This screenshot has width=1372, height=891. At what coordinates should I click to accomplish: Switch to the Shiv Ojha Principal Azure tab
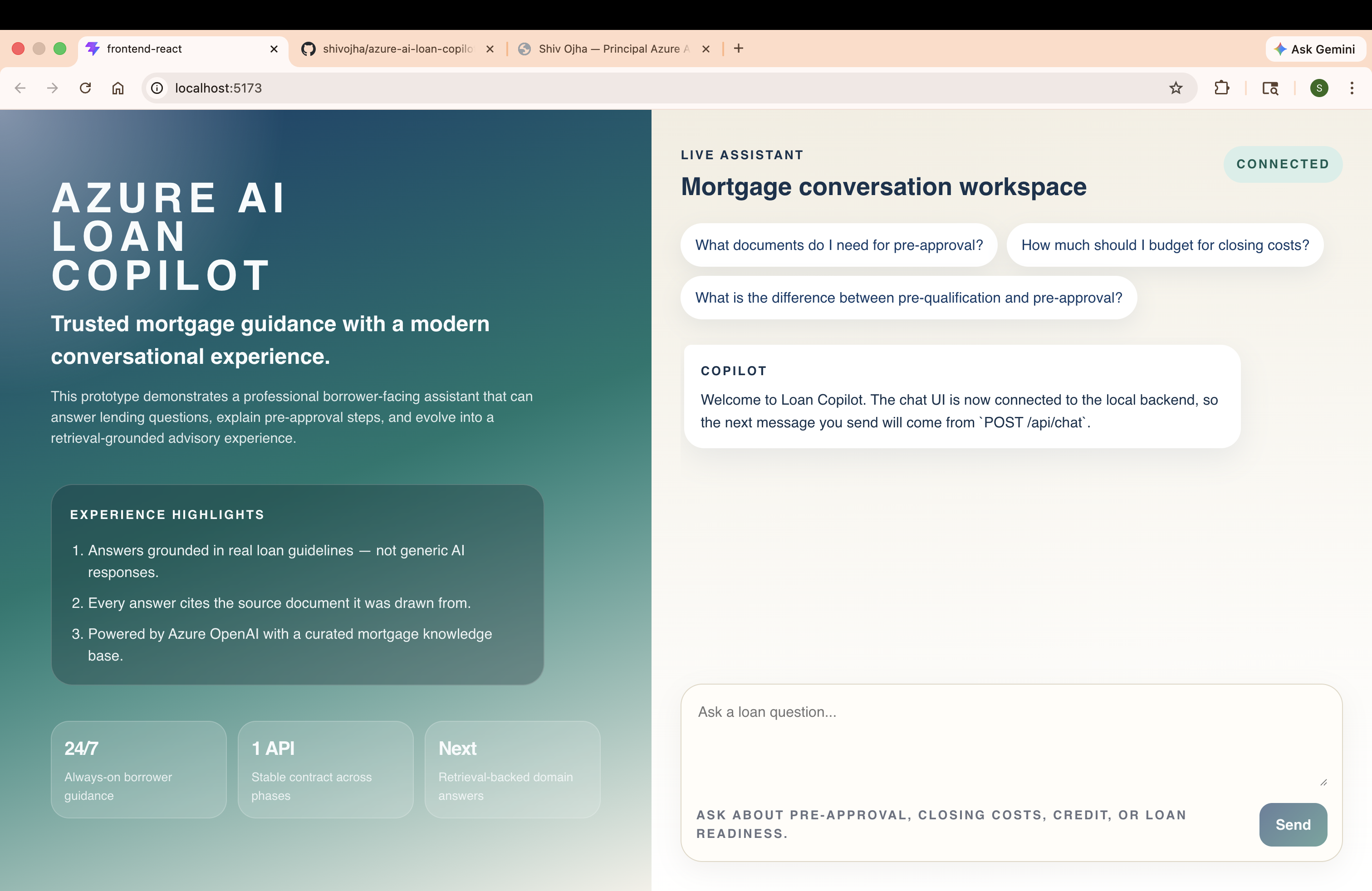pos(614,49)
